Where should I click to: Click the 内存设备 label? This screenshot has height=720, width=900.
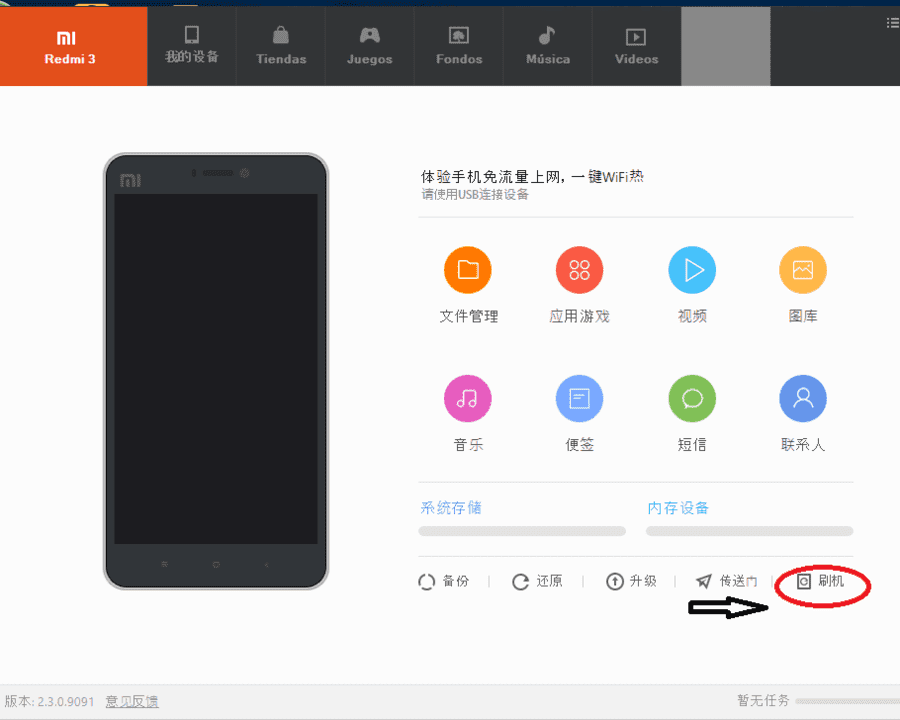678,508
